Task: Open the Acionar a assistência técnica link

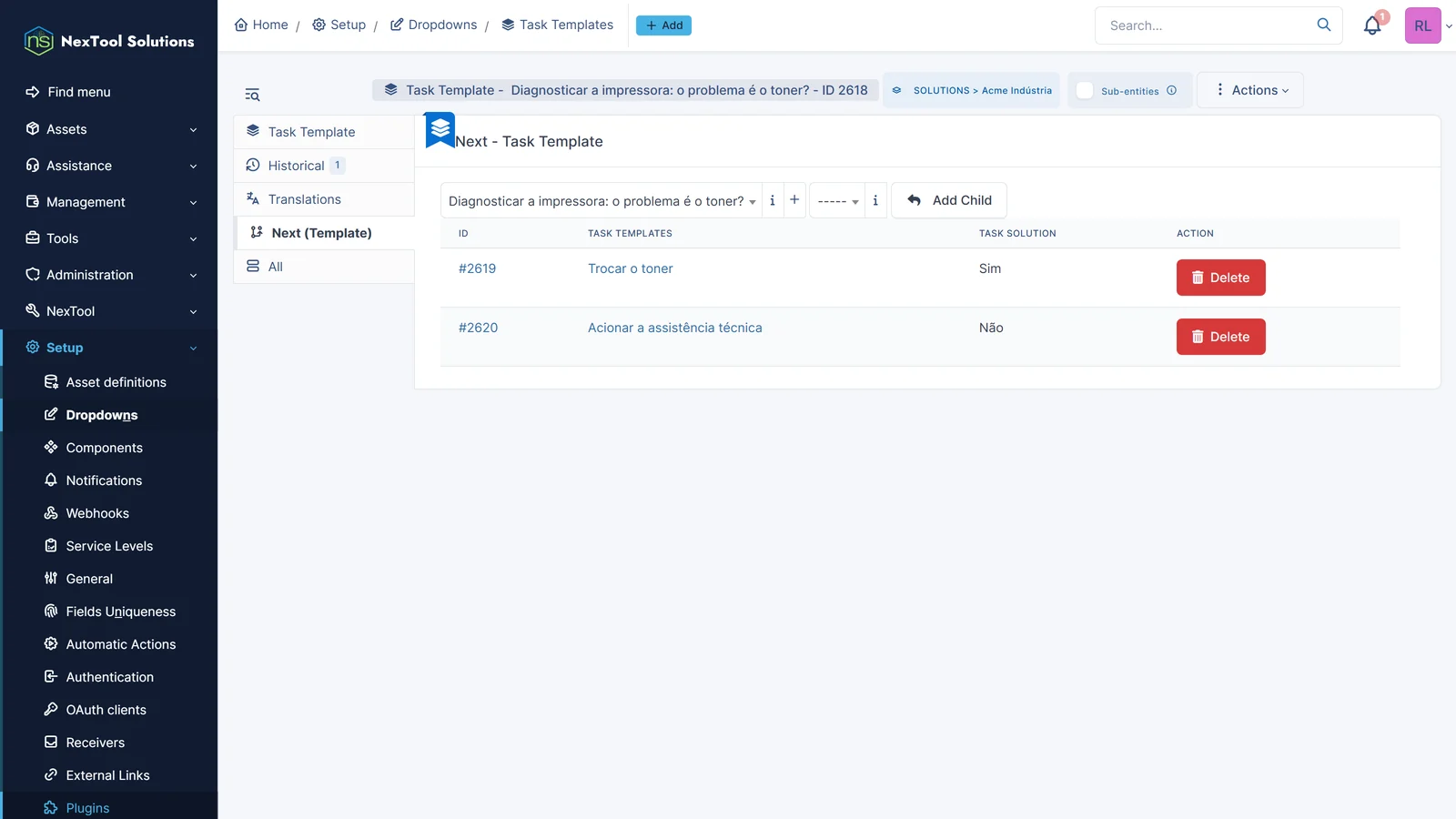Action: 675,328
